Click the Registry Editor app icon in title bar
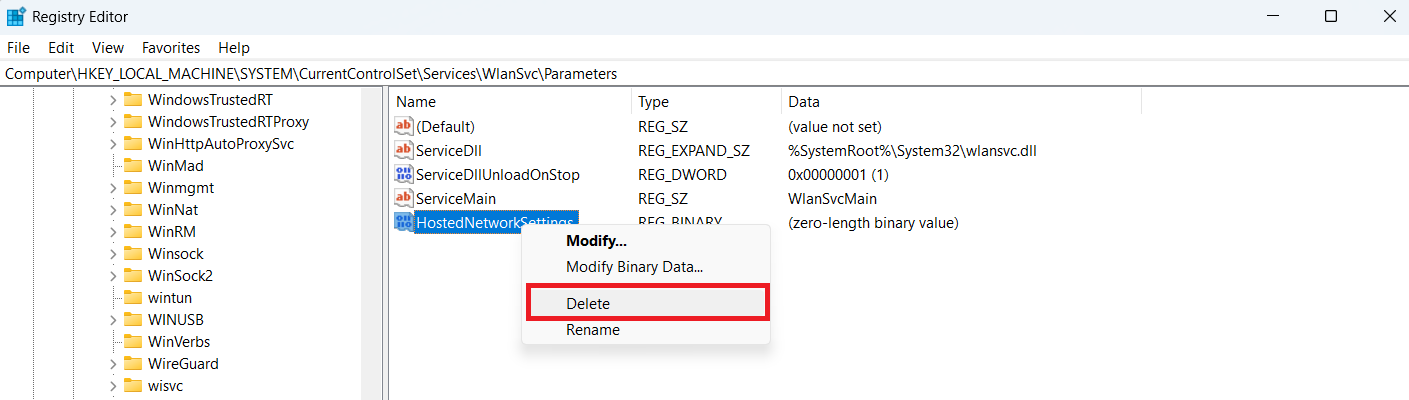Image resolution: width=1409 pixels, height=400 pixels. tap(16, 16)
